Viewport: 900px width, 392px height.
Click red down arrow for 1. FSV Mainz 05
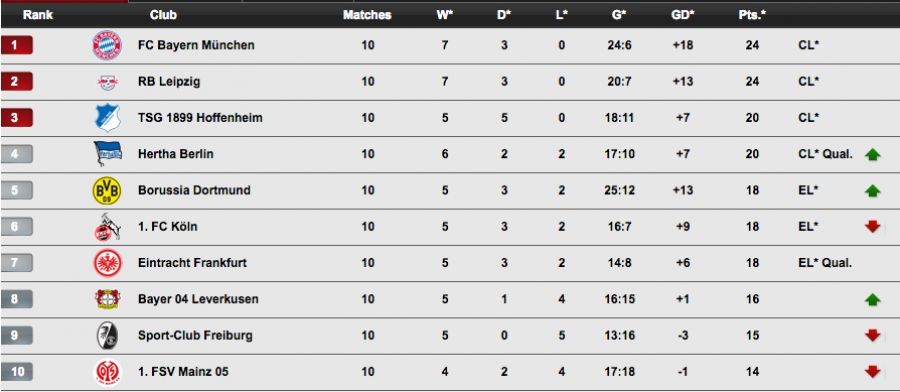872,372
